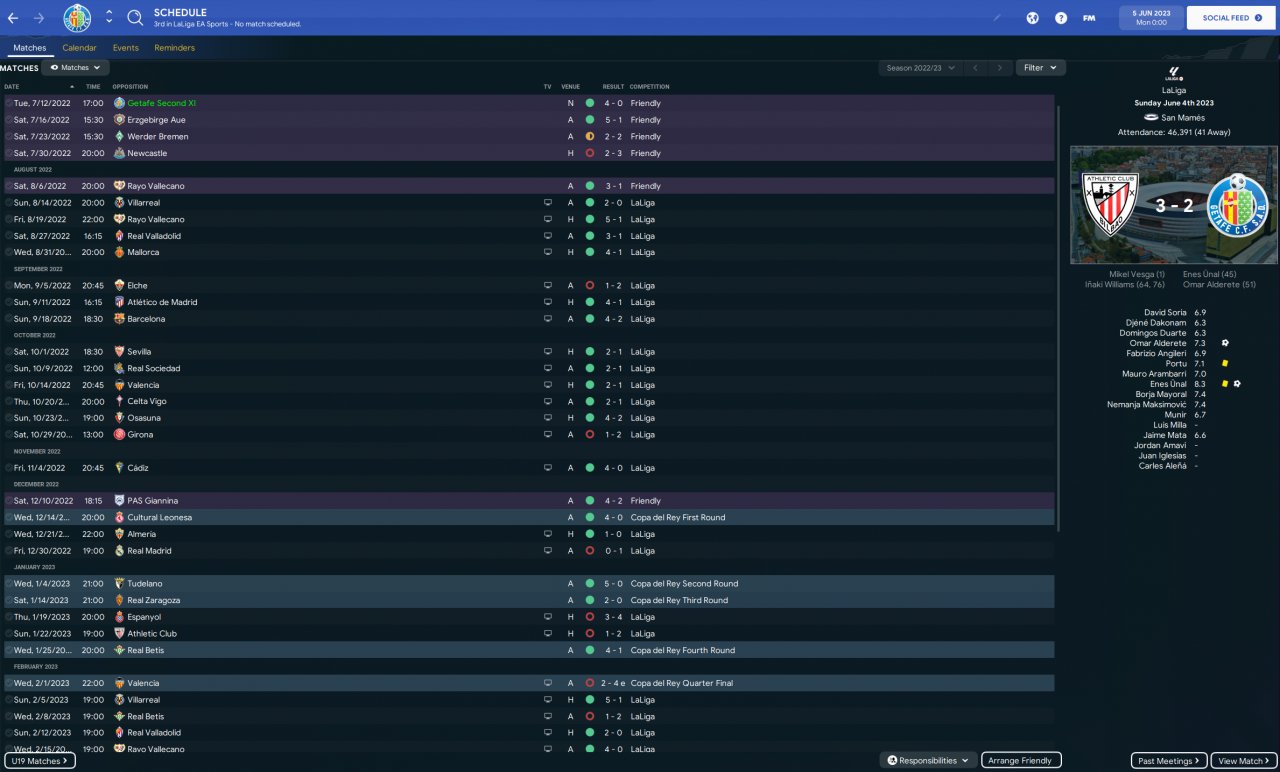Go to previous season with left chevron

975,68
